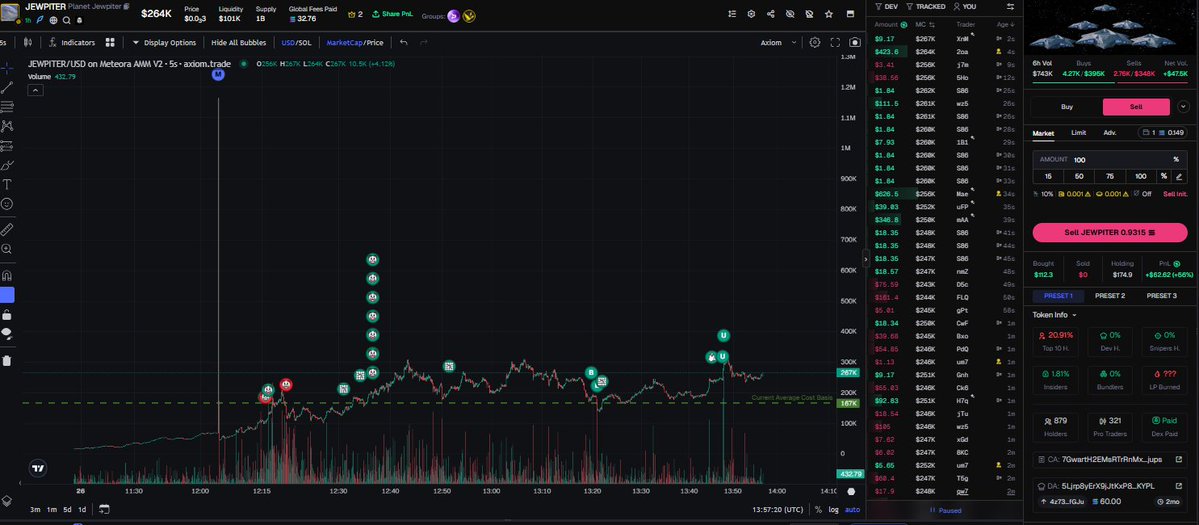
Task: Toggle auto scale on chart
Action: (x=852, y=510)
